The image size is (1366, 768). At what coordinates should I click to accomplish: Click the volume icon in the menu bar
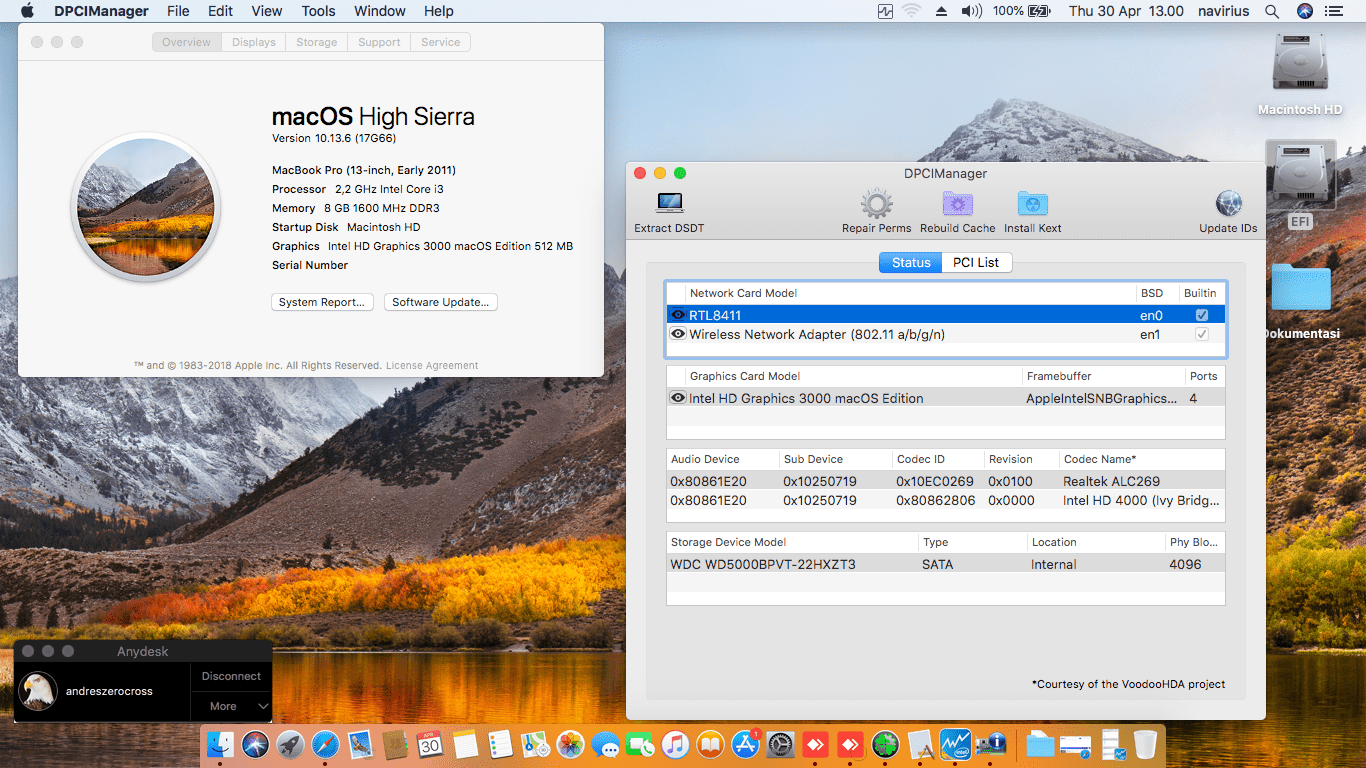(x=971, y=11)
